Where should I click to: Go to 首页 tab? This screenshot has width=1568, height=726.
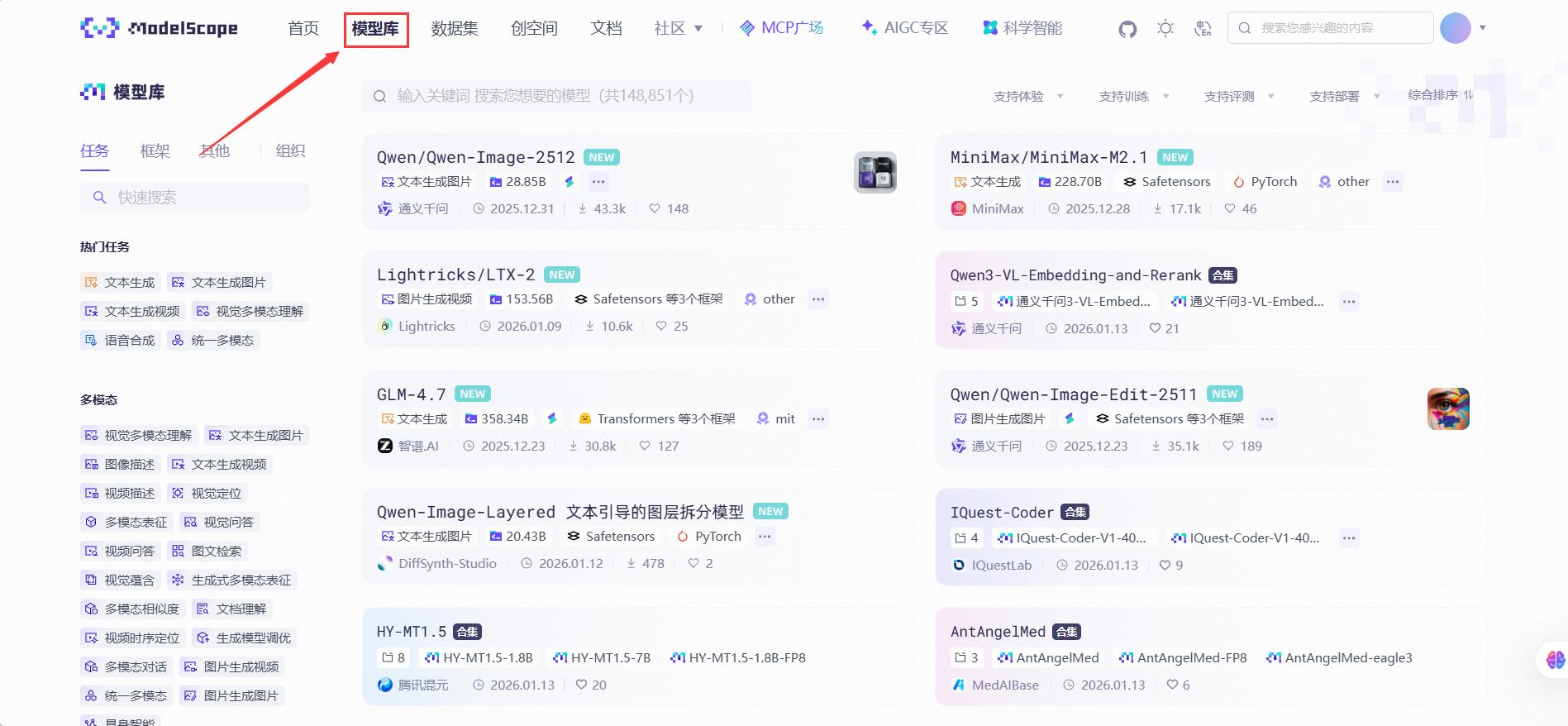tap(303, 28)
